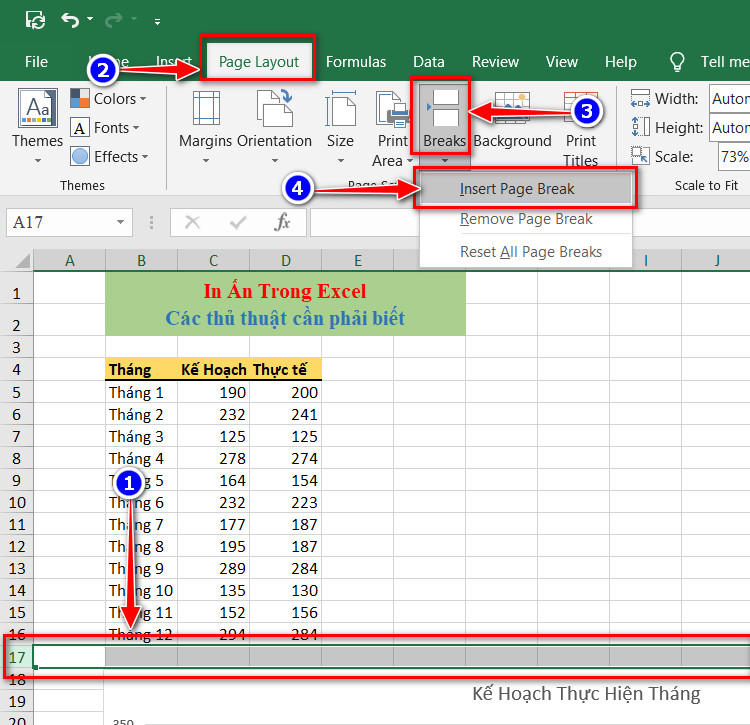Click cell 'Tháng 1'

click(x=142, y=393)
